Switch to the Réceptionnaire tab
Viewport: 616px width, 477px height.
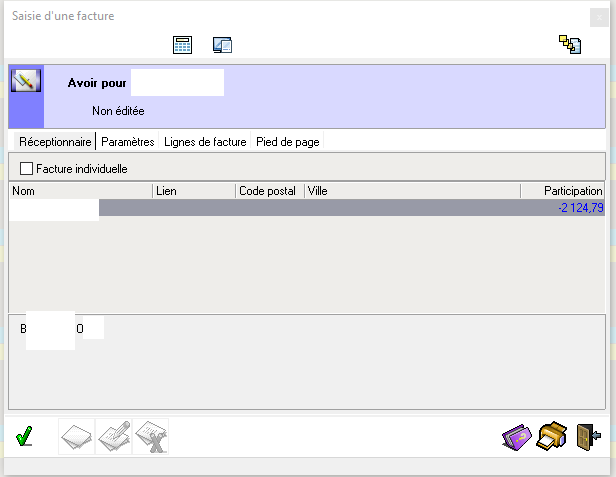55,142
